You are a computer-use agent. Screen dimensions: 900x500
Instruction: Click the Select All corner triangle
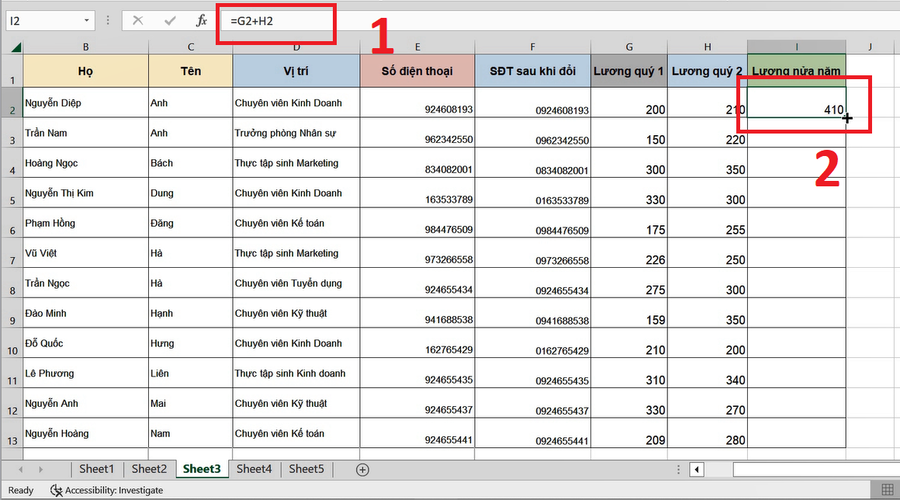point(15,47)
